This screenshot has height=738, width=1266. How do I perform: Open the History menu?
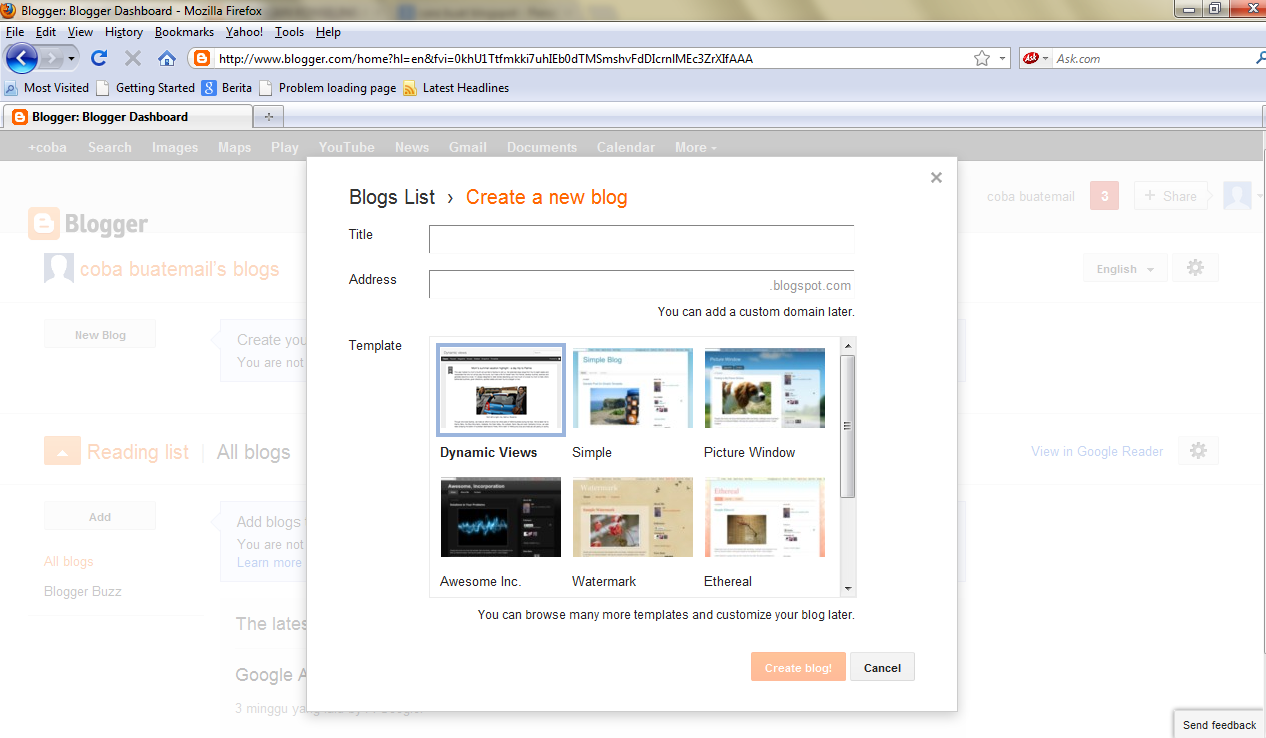[124, 32]
